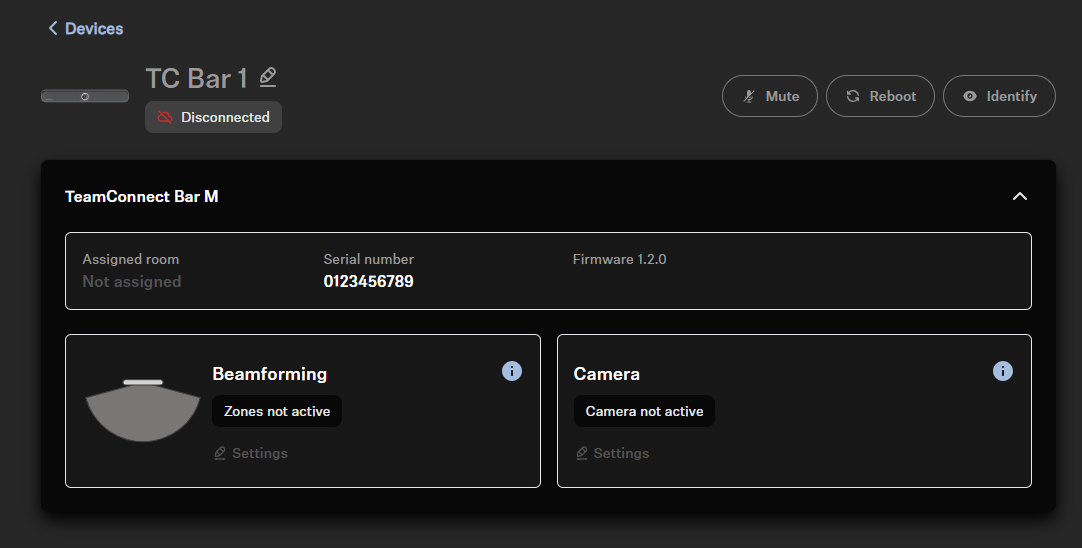1082x548 pixels.
Task: Click the beamforming coverage diagram
Action: pos(143,410)
